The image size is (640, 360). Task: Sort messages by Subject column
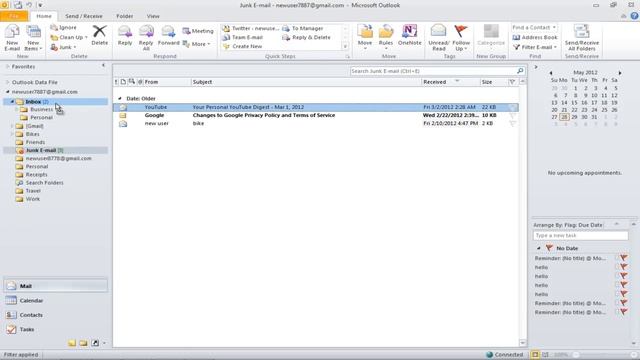tap(306, 82)
